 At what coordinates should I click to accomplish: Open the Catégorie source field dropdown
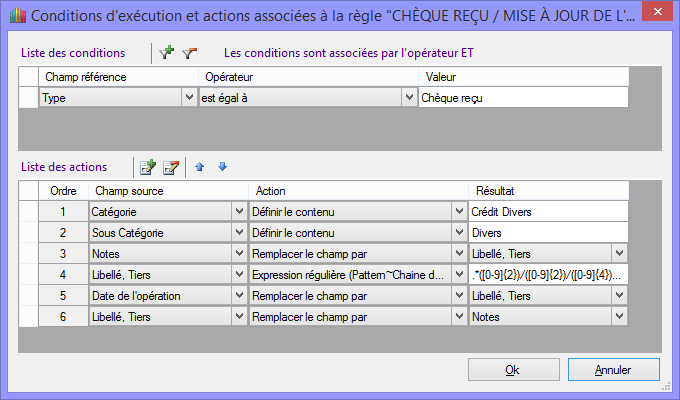238,212
